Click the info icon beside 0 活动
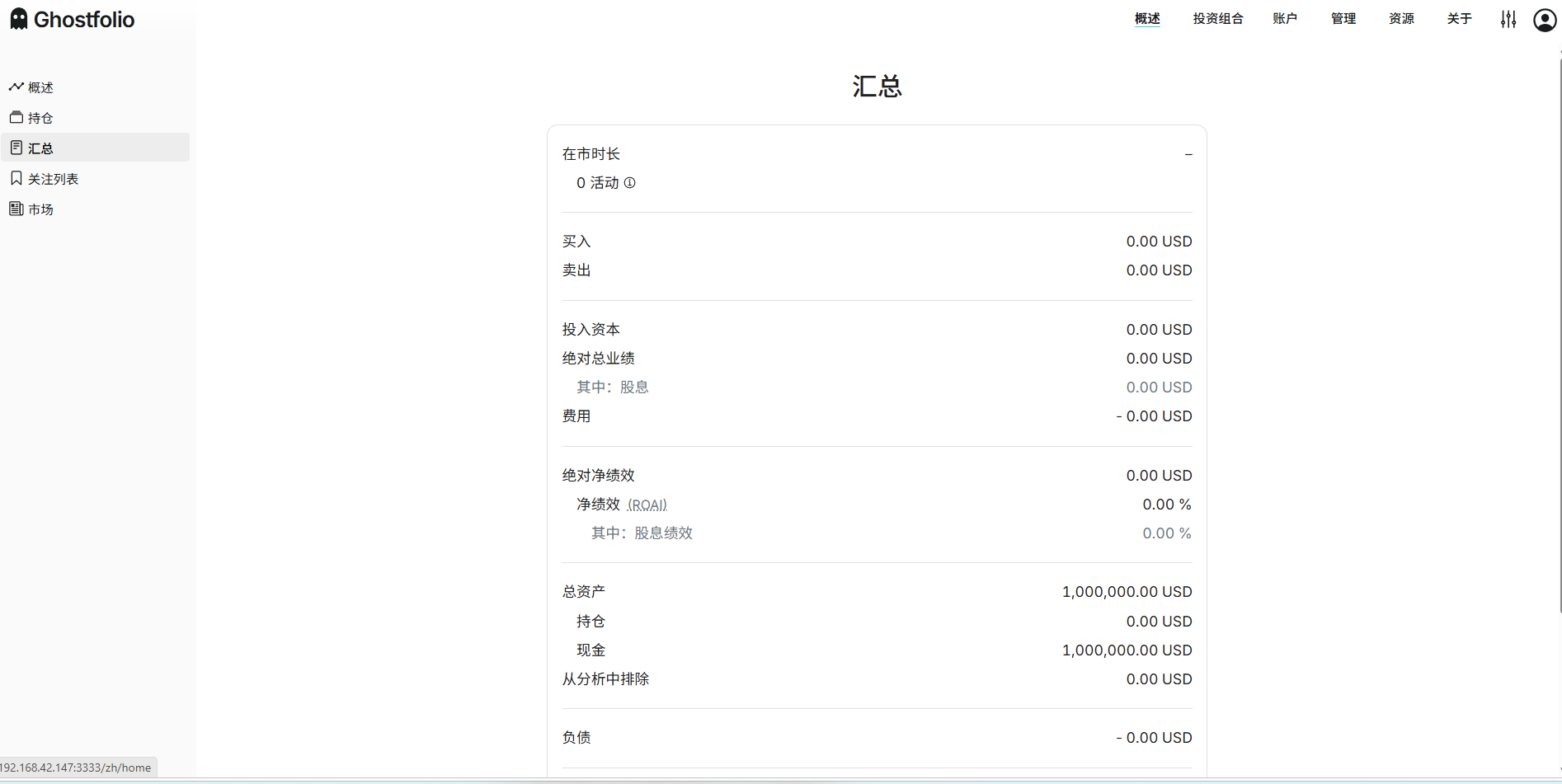 tap(630, 183)
